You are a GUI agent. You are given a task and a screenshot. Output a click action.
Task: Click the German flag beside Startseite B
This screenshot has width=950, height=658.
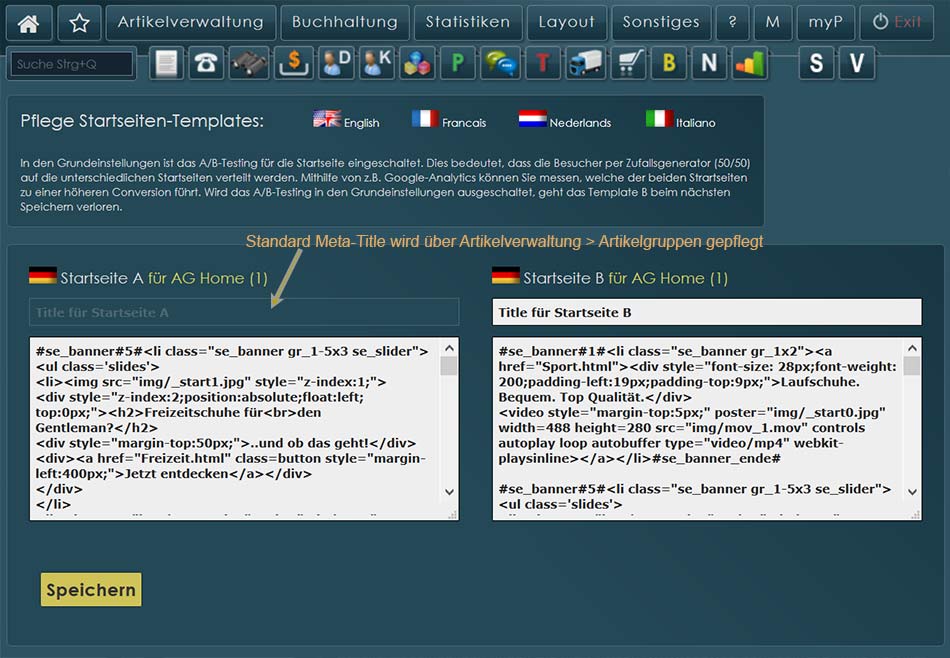click(506, 276)
